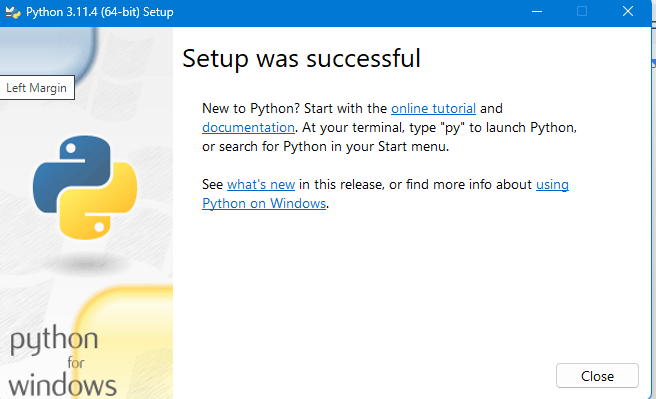Screen dimensions: 656x399
Task: Click the 'Python 3.11.4 (64-bit) Setup' title text
Action: (x=100, y=12)
